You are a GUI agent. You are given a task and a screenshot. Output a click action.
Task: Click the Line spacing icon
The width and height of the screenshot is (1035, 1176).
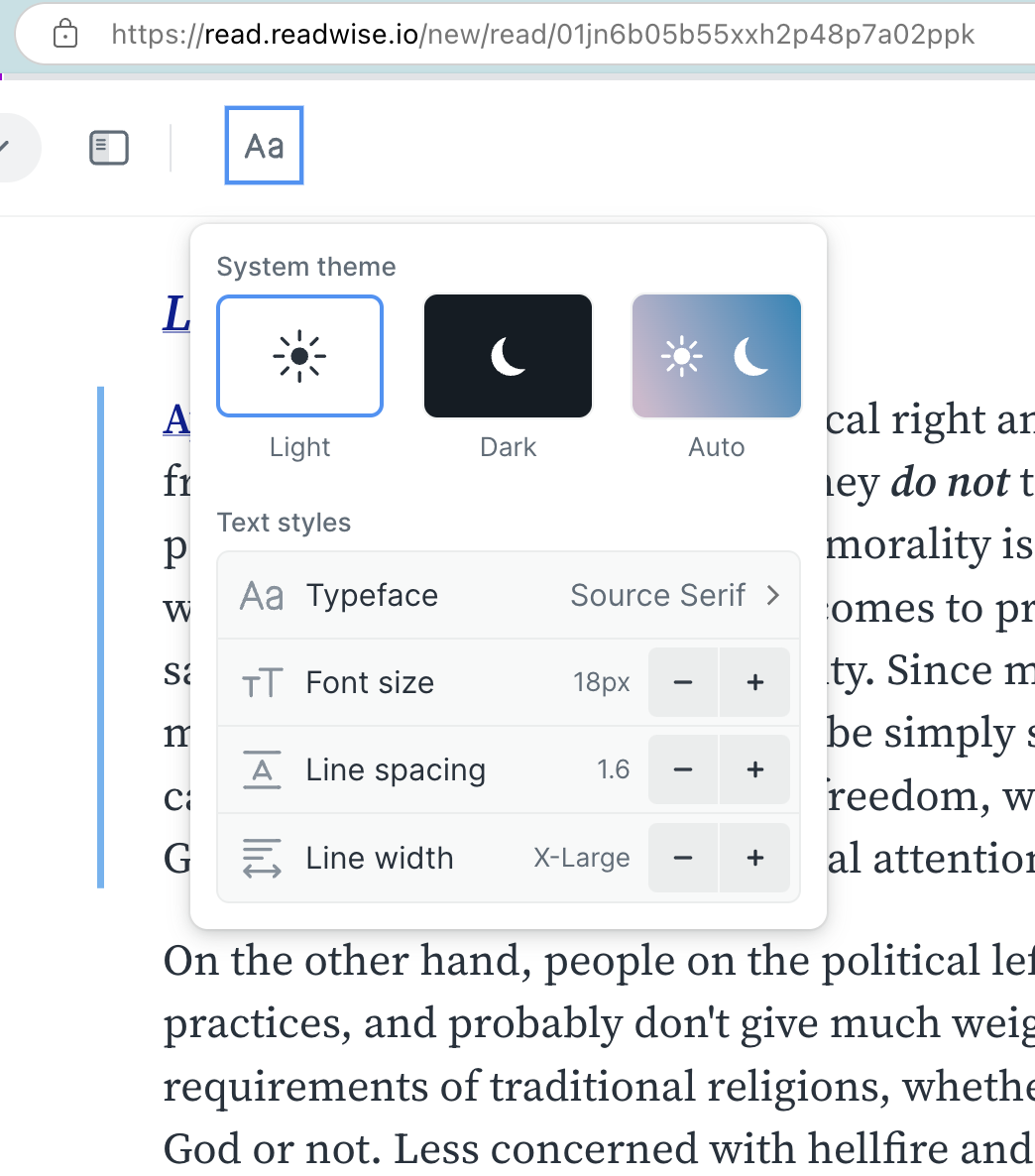pyautogui.click(x=262, y=770)
